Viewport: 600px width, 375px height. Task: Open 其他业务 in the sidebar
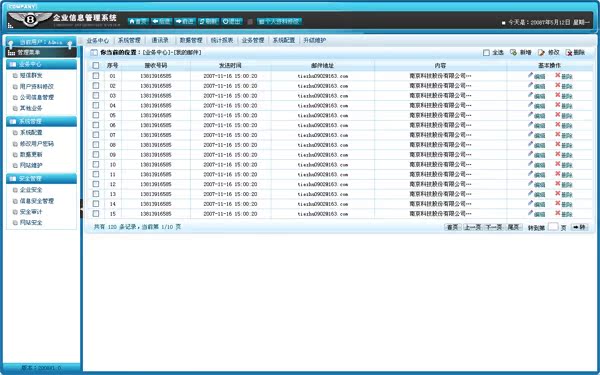click(x=31, y=108)
